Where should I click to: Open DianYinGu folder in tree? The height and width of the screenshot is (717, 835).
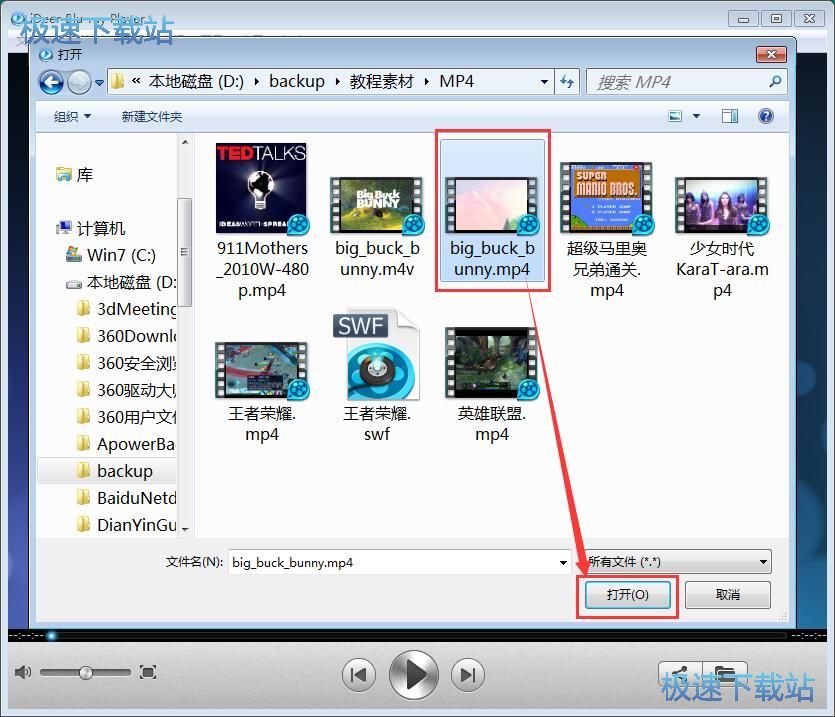127,525
